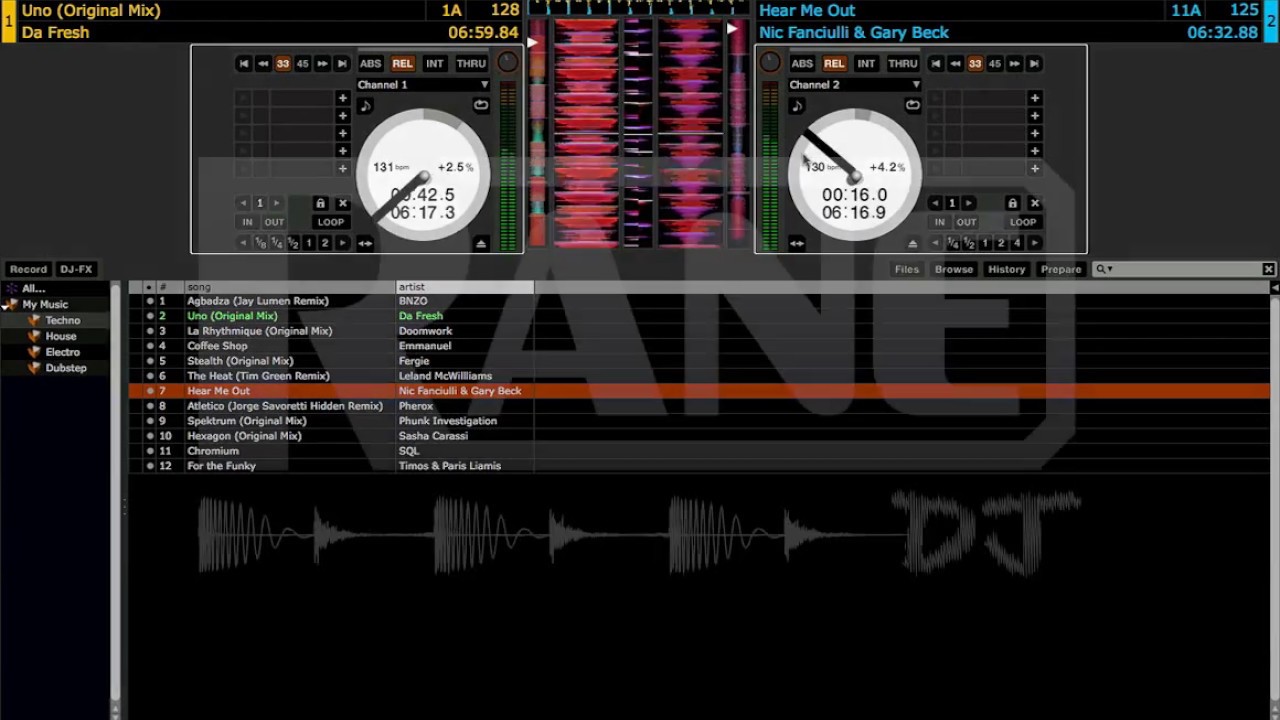Image resolution: width=1280 pixels, height=720 pixels.
Task: Enable THRU mode on the right deck
Action: point(901,63)
